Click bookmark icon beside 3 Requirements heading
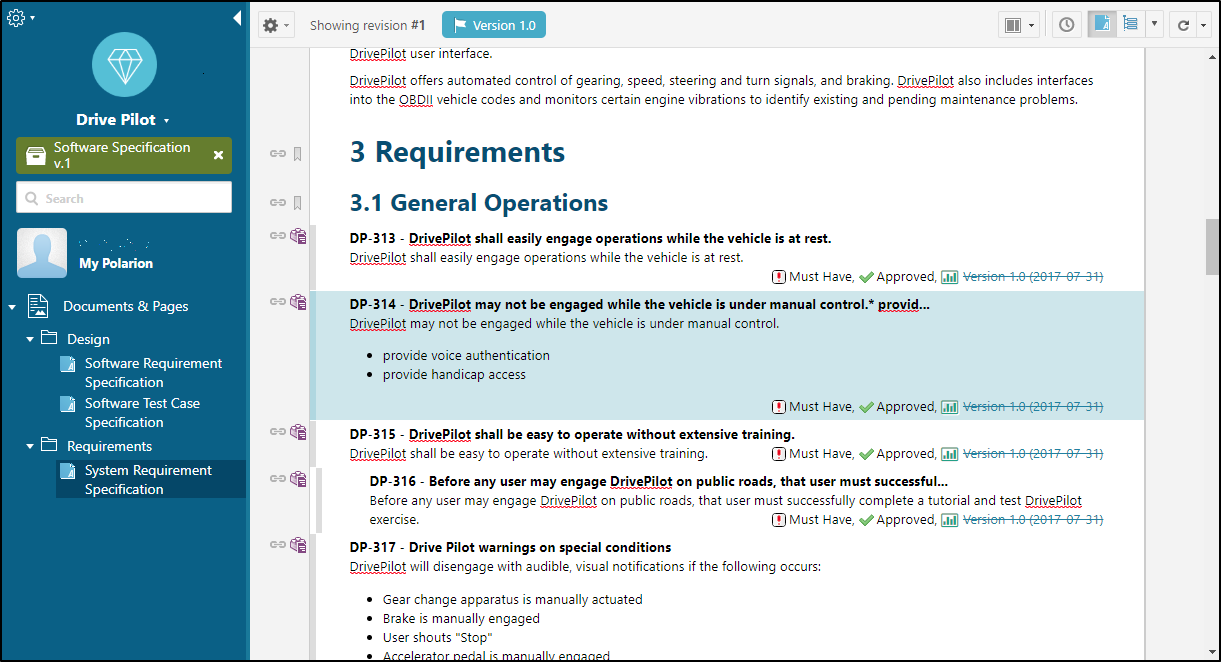 pos(297,154)
